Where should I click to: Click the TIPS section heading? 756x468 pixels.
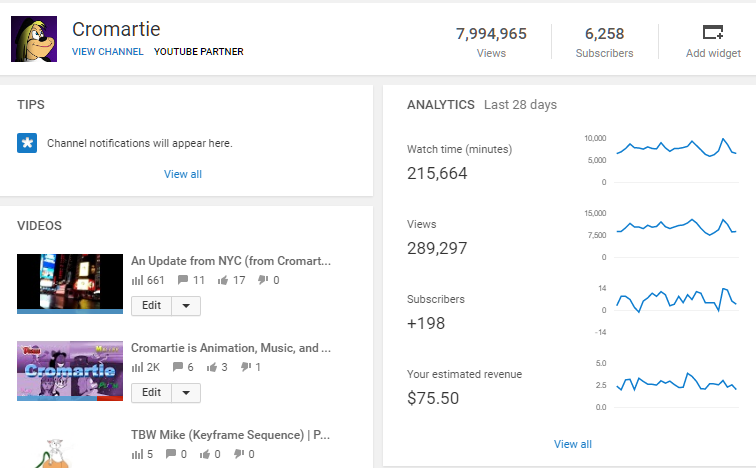pos(31,105)
